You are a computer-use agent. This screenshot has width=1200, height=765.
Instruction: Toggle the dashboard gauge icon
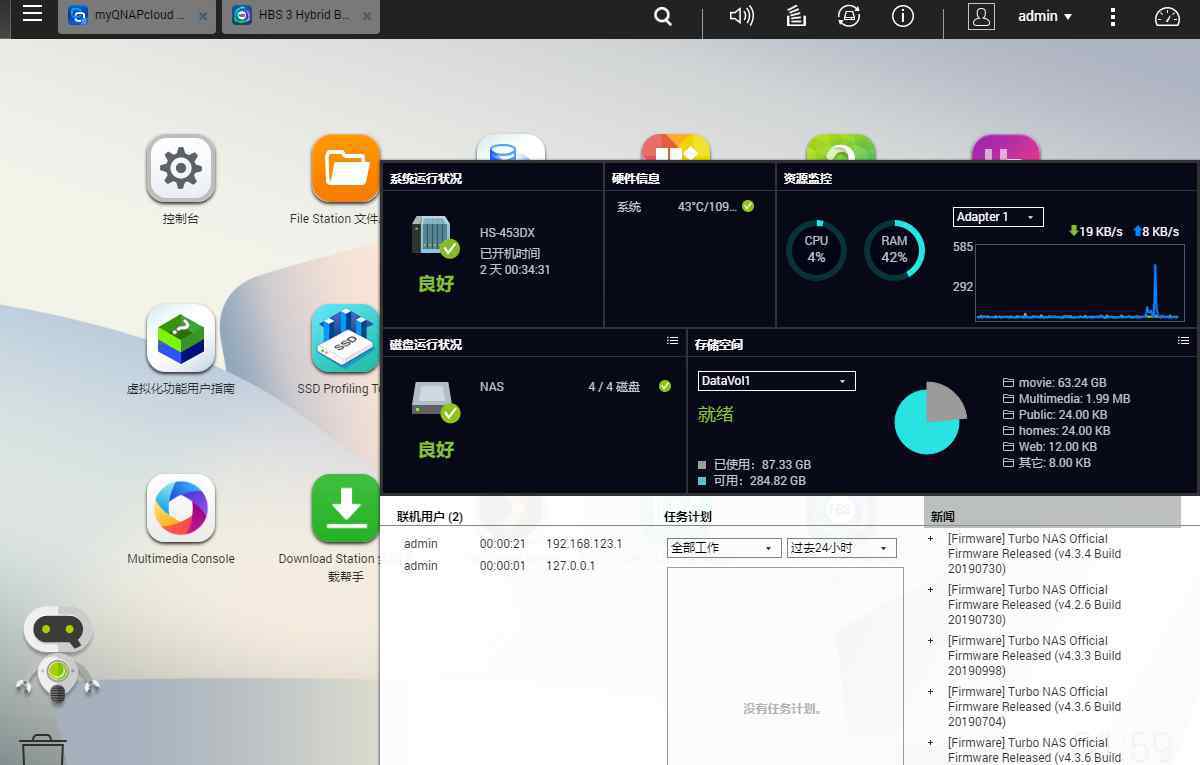(1167, 16)
